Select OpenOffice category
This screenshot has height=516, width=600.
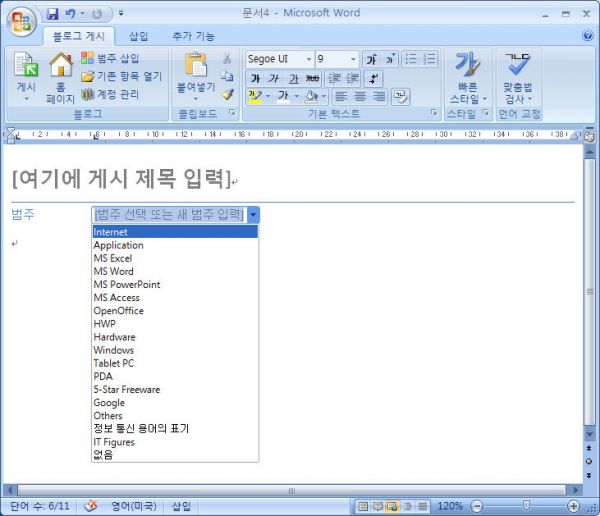(175, 310)
